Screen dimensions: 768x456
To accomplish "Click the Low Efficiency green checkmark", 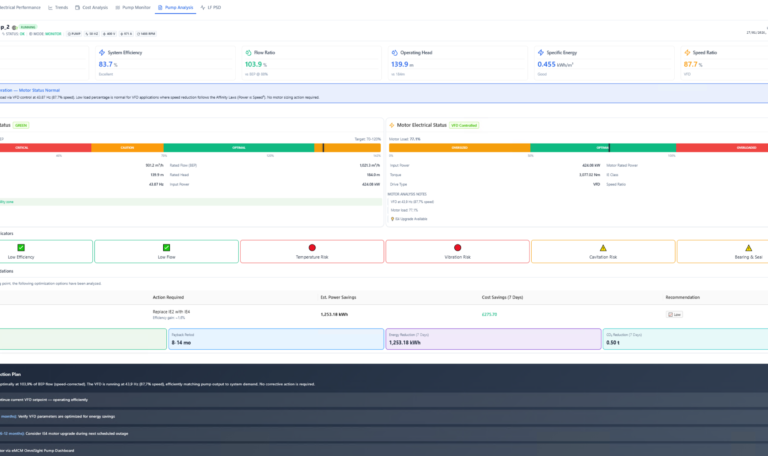I will tap(21, 248).
